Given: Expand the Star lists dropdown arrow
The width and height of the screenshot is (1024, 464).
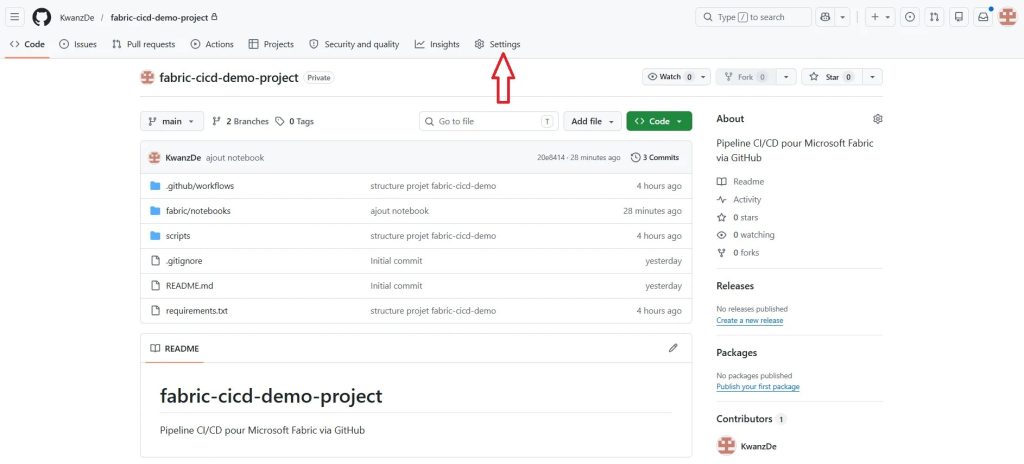Looking at the screenshot, I should click(x=872, y=77).
